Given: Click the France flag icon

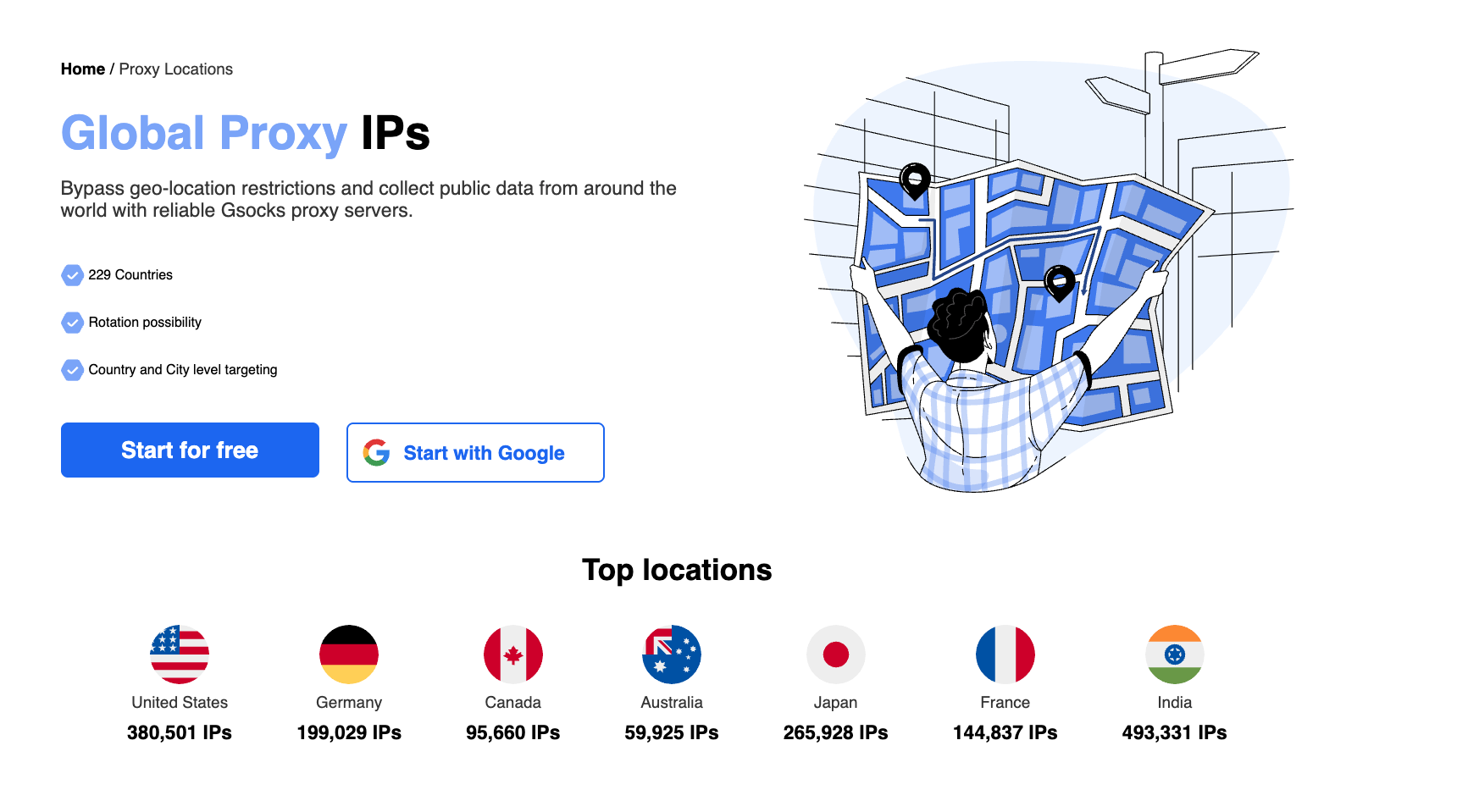Looking at the screenshot, I should point(1005,655).
